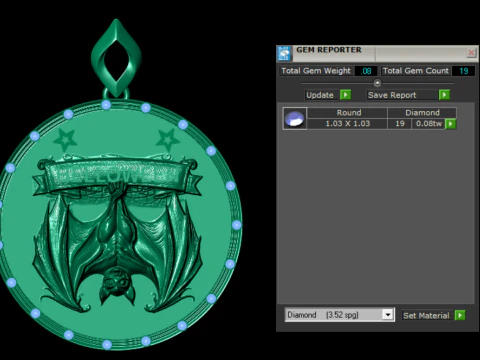Select the hanging bat relief on pendant
Screen dimensions: 480x360
117,247
